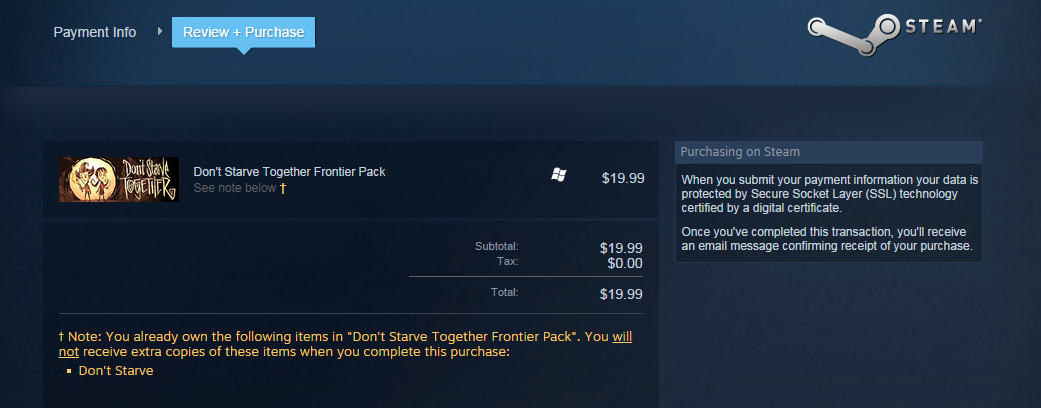1041x408 pixels.
Task: Click the Subtotal label
Action: [x=498, y=246]
